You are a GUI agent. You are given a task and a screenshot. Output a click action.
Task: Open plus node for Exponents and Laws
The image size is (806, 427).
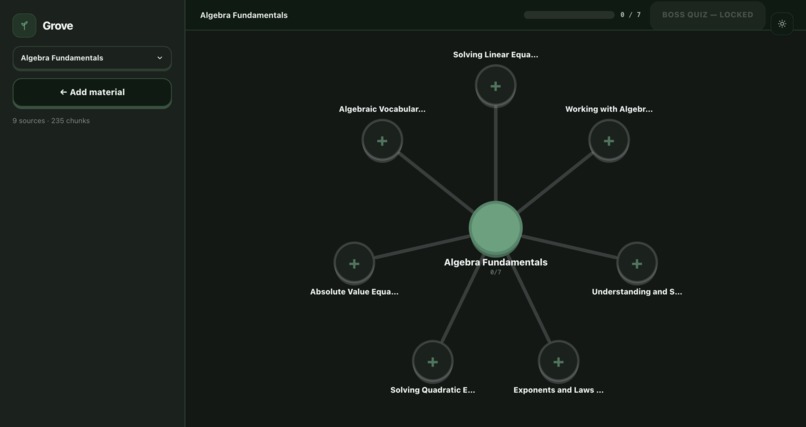coord(558,362)
